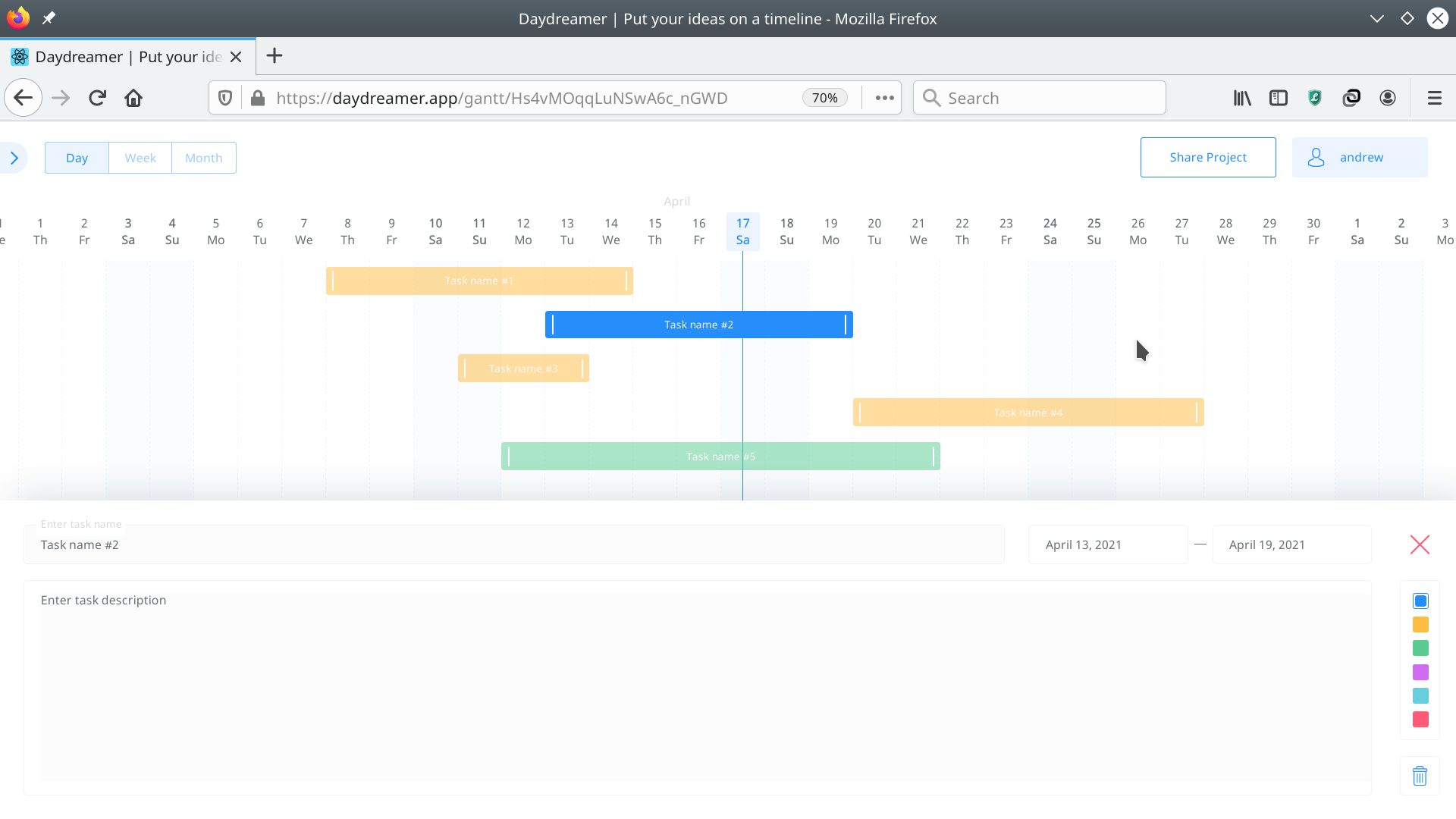Screen dimensions: 1456x819
Task: Open the Library bookmarks icon
Action: pos(1241,98)
